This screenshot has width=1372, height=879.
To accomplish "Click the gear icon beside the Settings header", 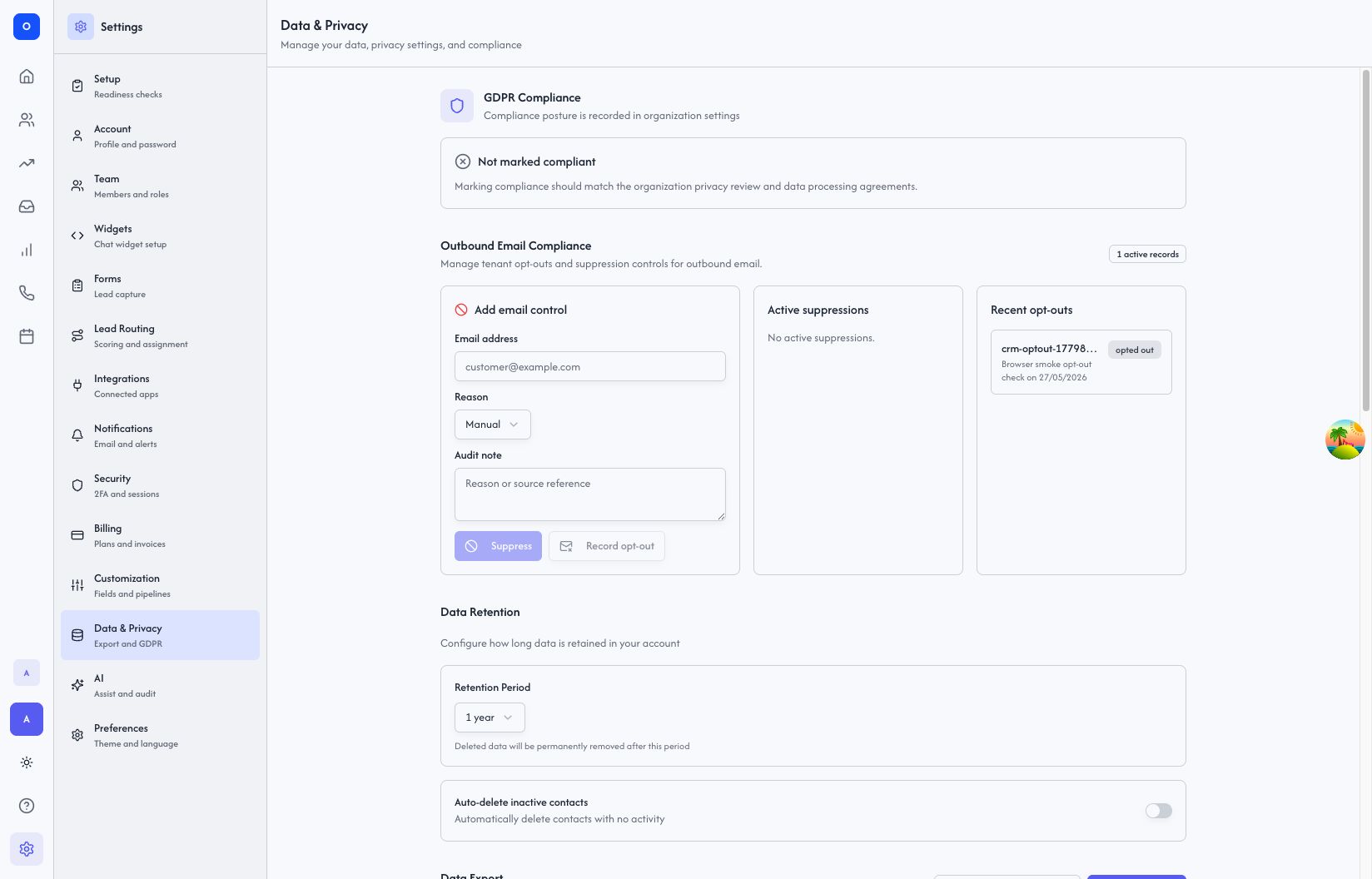I will (81, 27).
